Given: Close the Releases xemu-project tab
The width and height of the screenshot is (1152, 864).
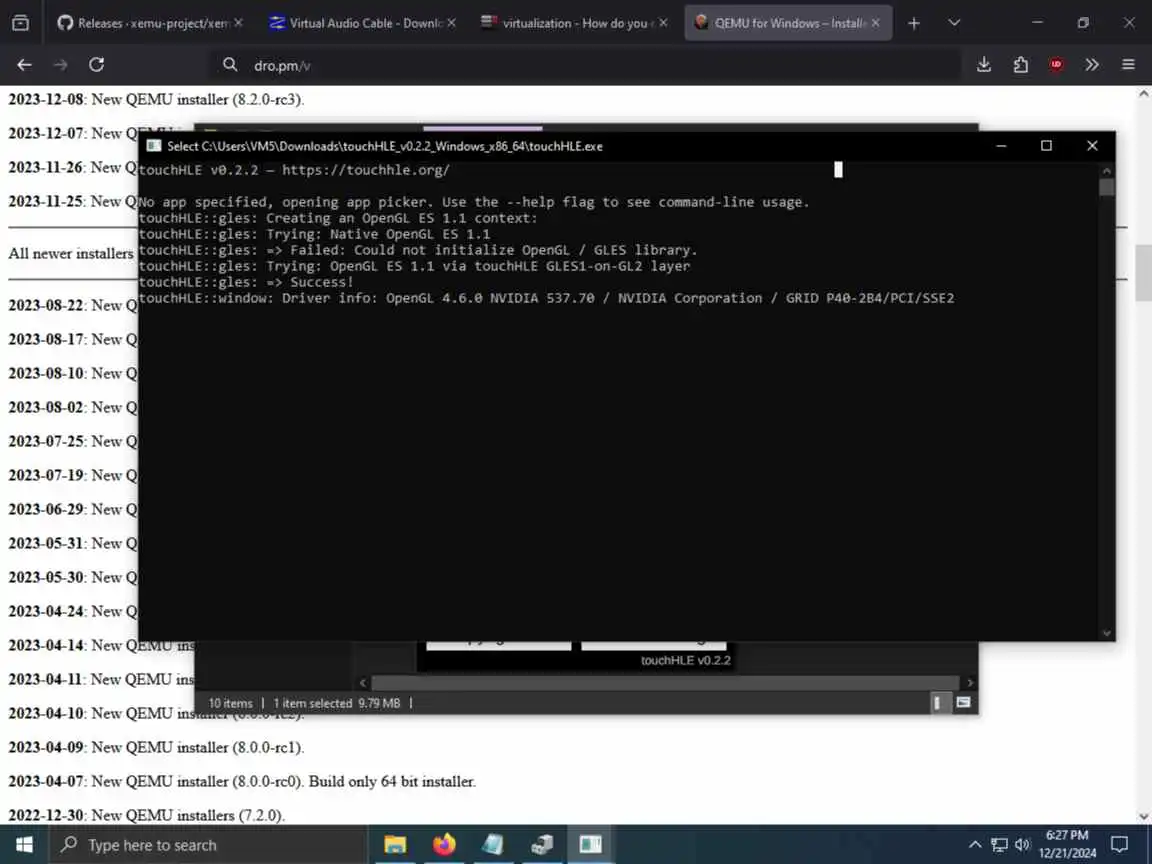Looking at the screenshot, I should (x=238, y=23).
